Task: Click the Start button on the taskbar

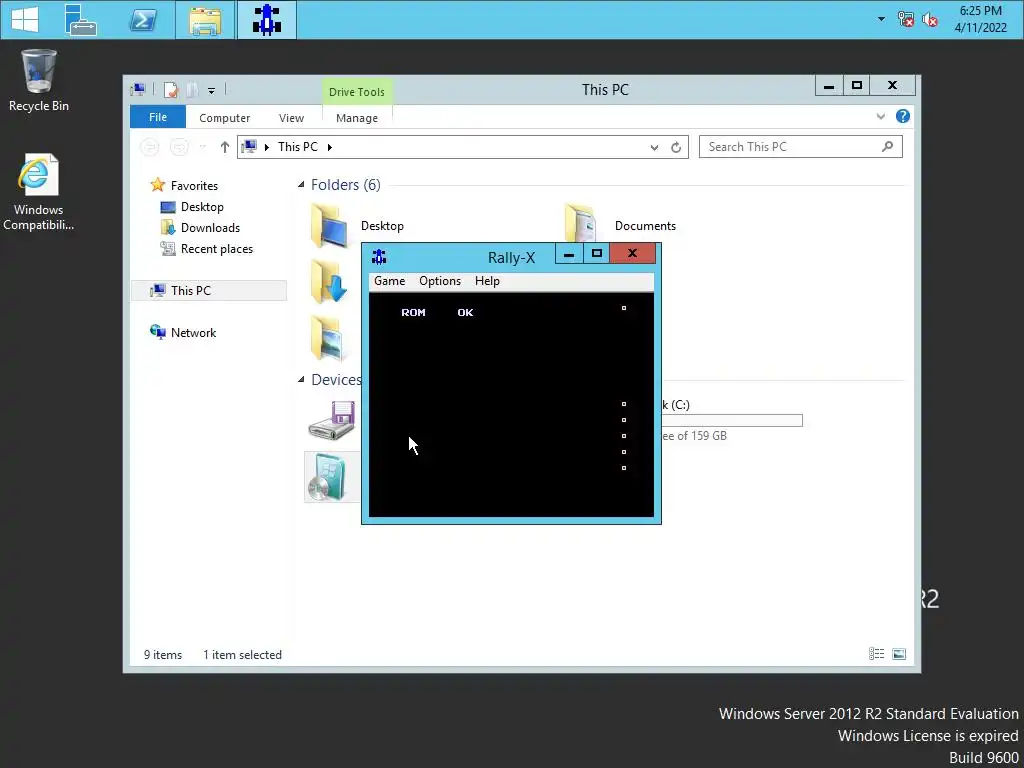Action: pyautogui.click(x=25, y=20)
